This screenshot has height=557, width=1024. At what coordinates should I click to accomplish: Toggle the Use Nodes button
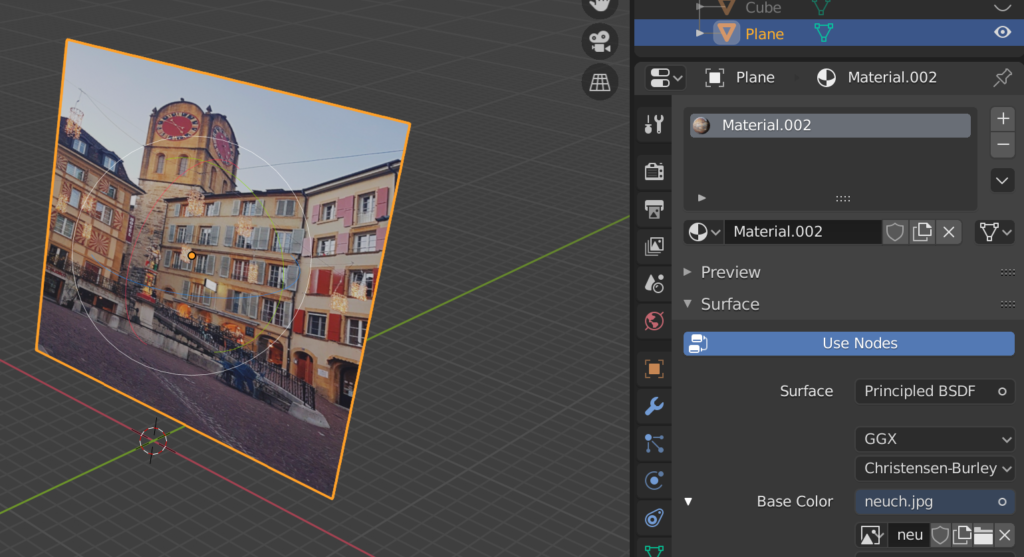pyautogui.click(x=849, y=343)
